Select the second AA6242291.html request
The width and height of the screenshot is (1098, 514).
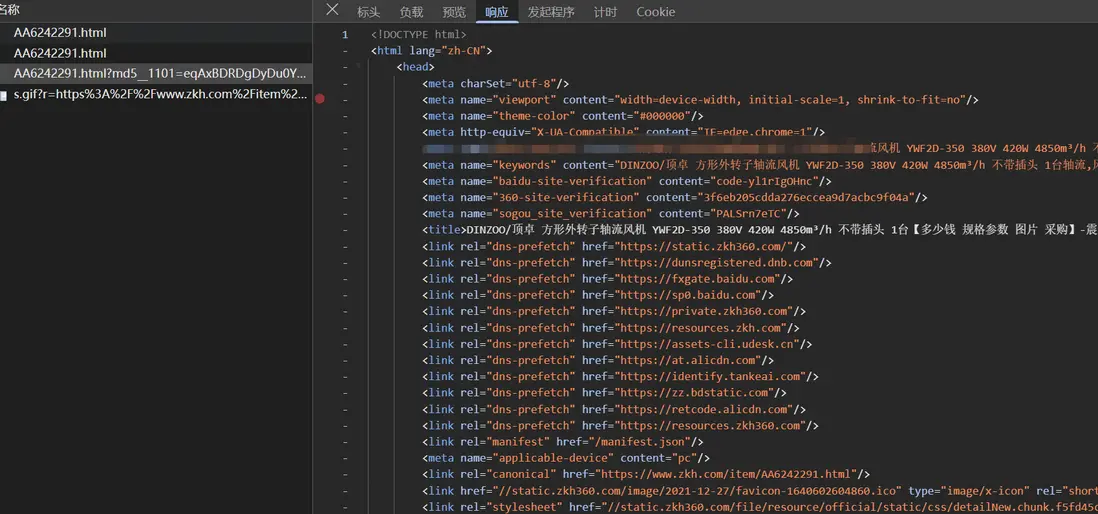(x=60, y=53)
